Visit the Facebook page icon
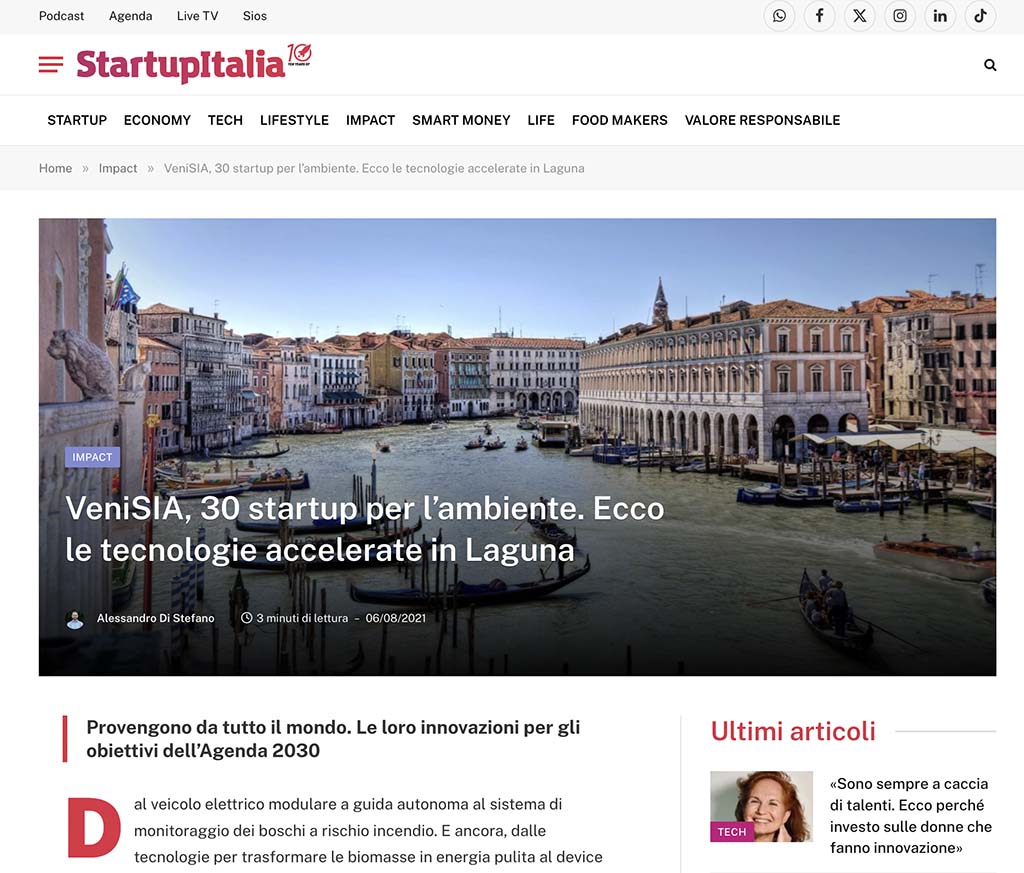The height and width of the screenshot is (873, 1024). (x=820, y=16)
